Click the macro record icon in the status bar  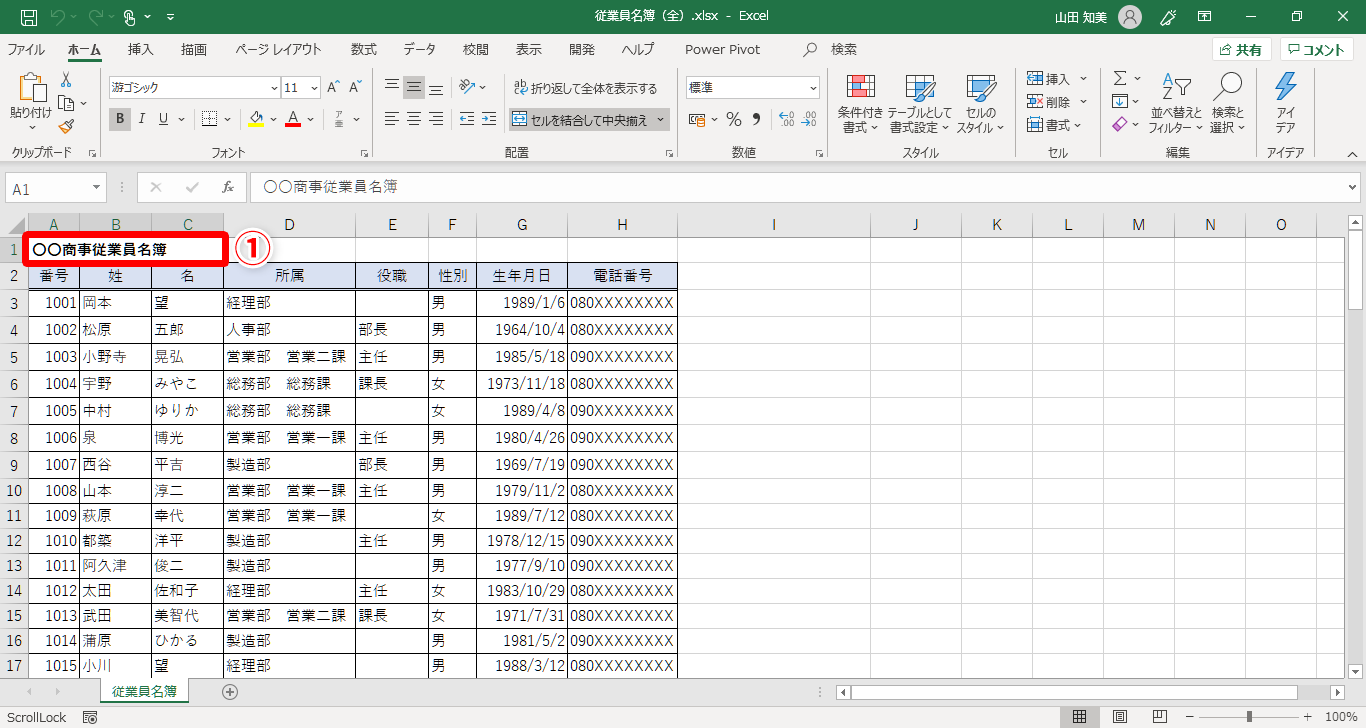[90, 717]
